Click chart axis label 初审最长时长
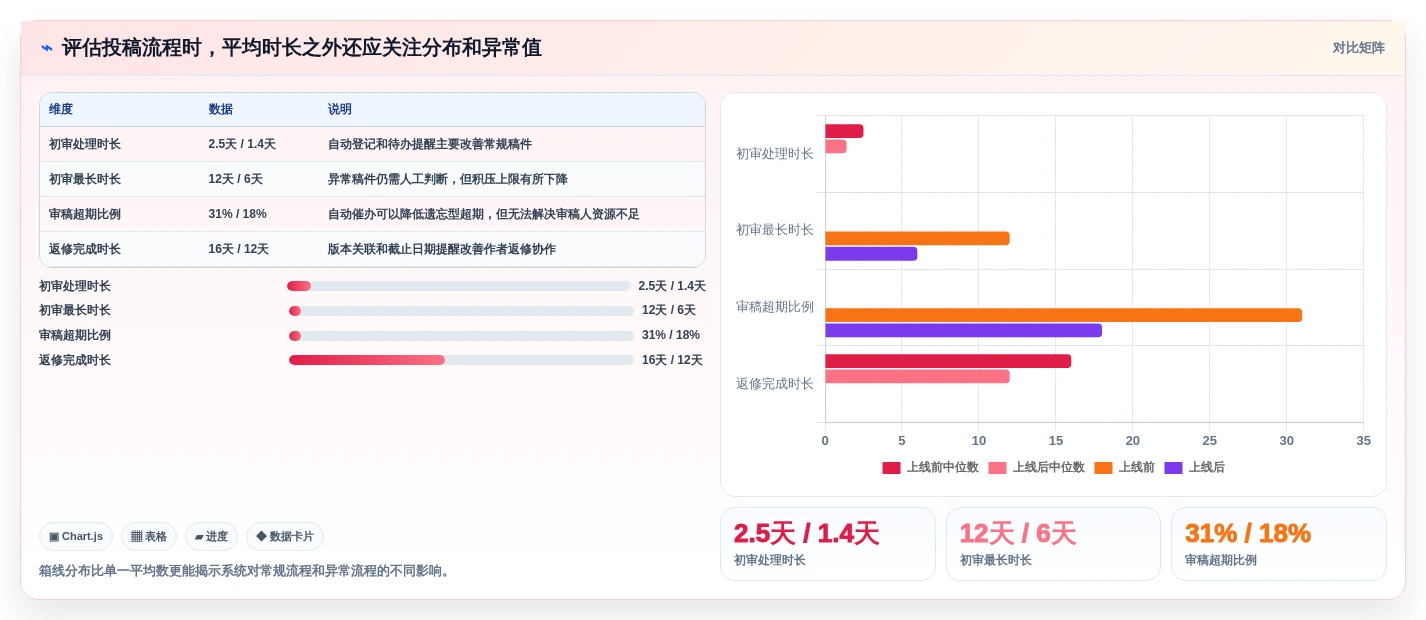 pos(775,230)
